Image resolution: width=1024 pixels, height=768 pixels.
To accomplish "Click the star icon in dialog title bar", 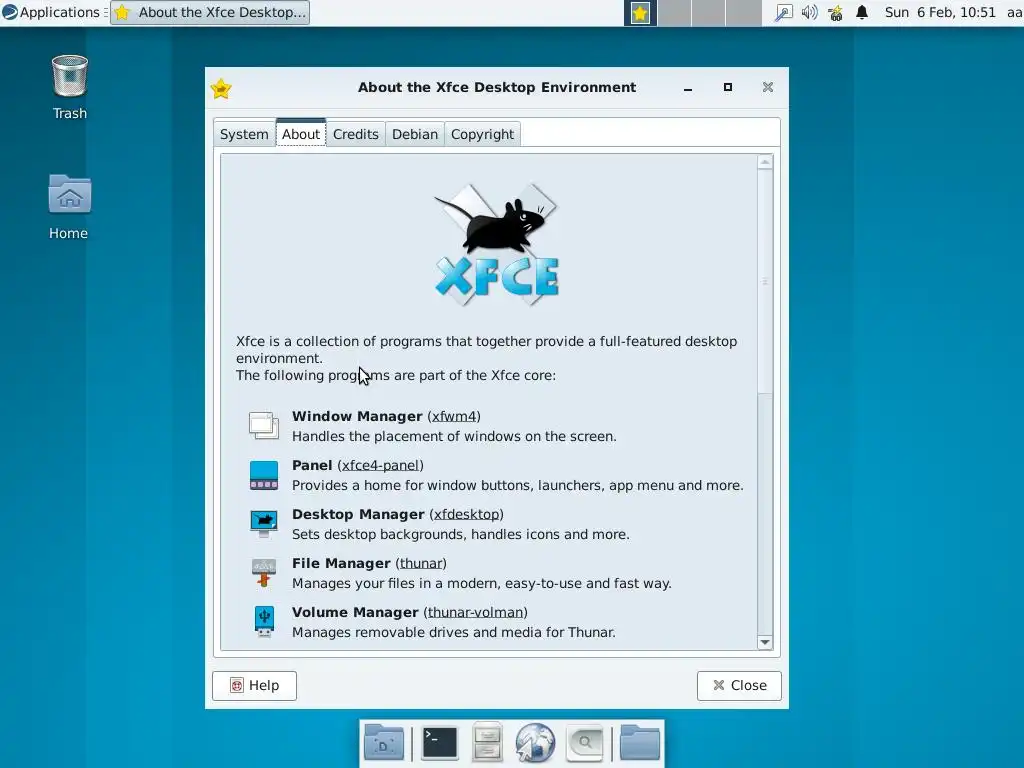I will tap(221, 88).
